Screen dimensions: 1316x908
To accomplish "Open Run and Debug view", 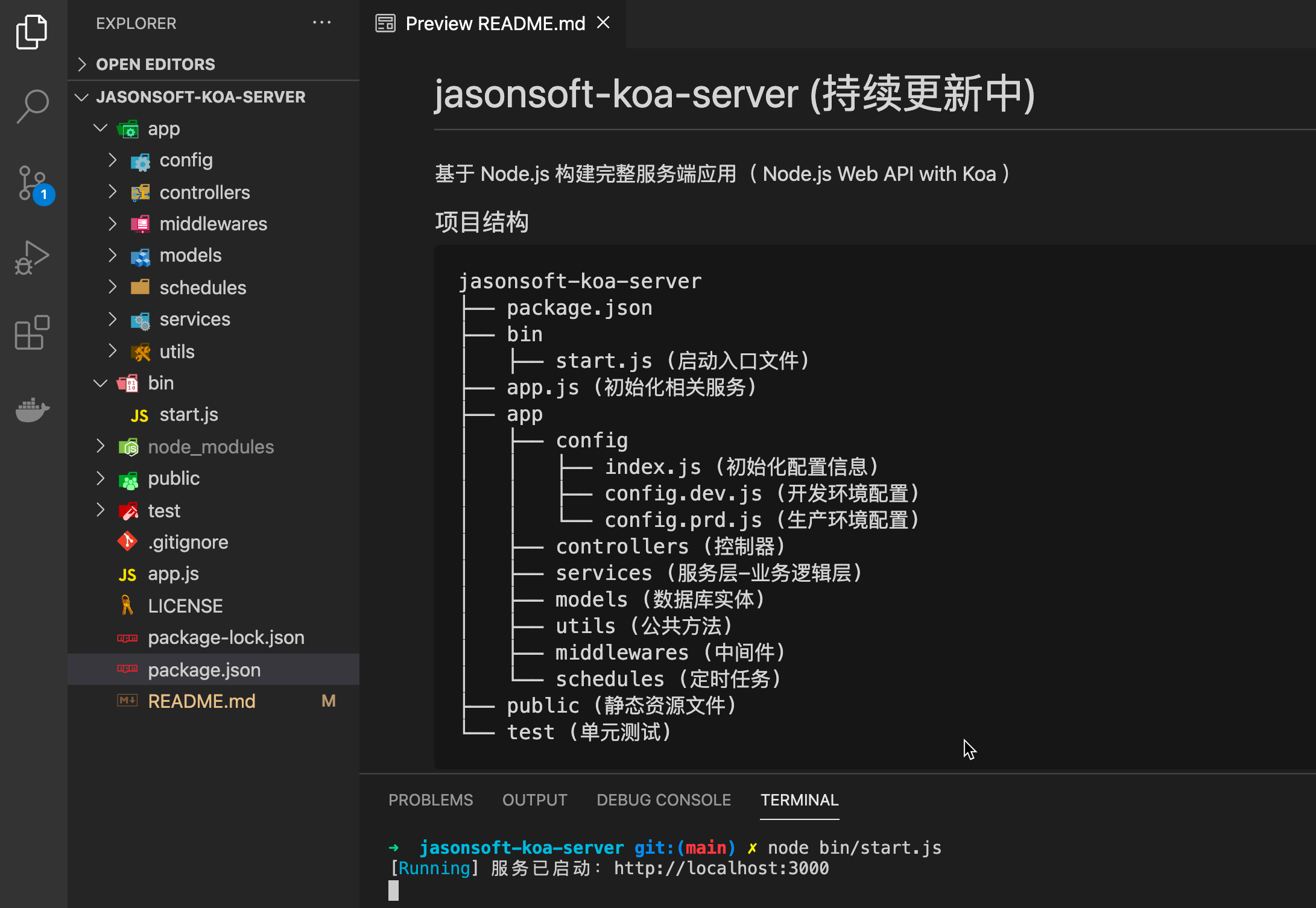I will pos(32,258).
